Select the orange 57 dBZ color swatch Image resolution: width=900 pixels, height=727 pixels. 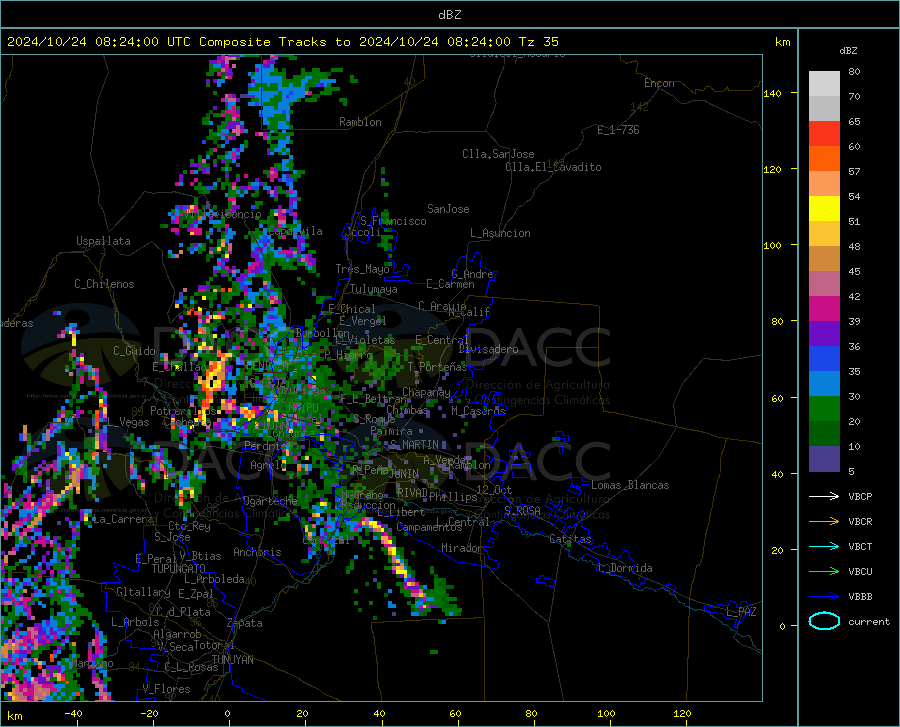[x=824, y=159]
